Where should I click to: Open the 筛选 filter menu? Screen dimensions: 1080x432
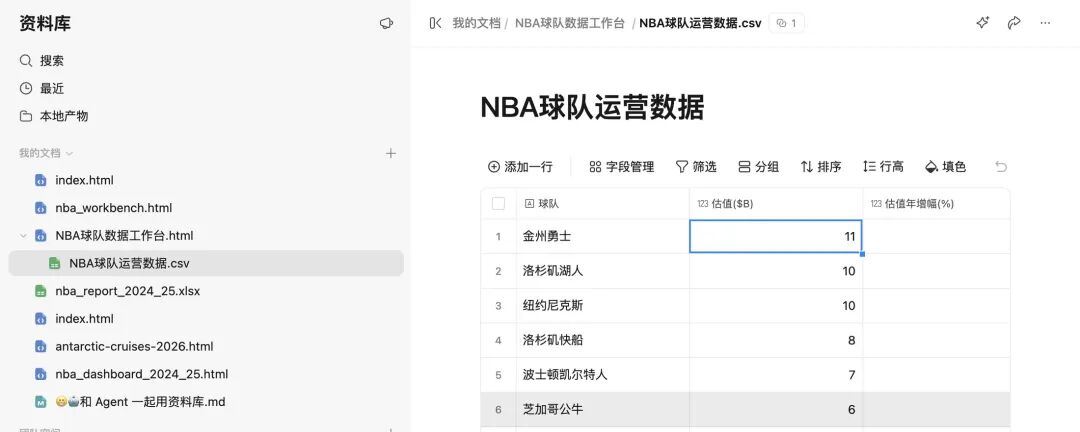(696, 167)
